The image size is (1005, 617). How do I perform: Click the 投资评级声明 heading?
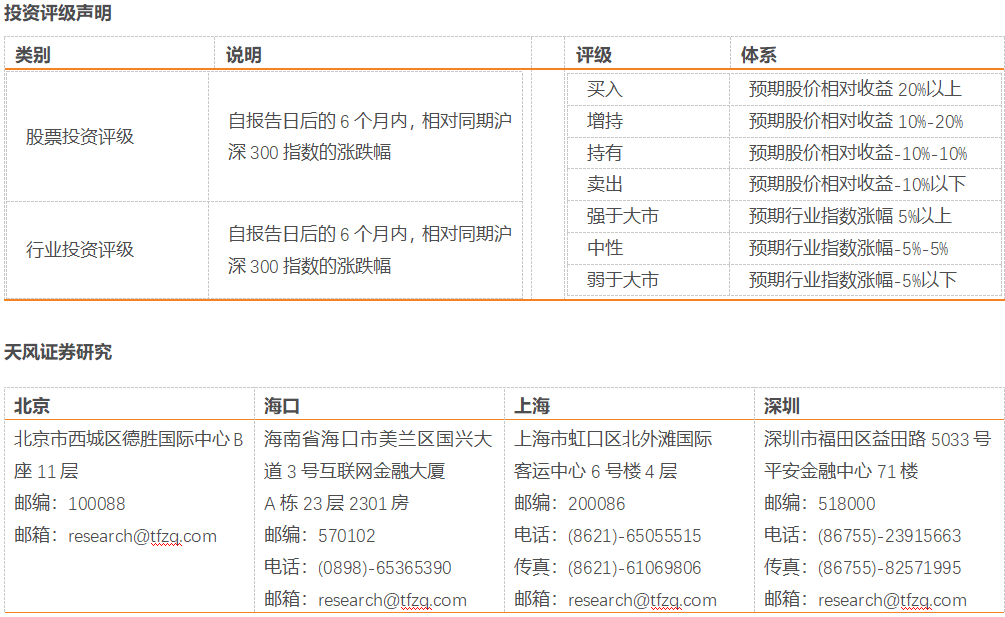(x=58, y=13)
